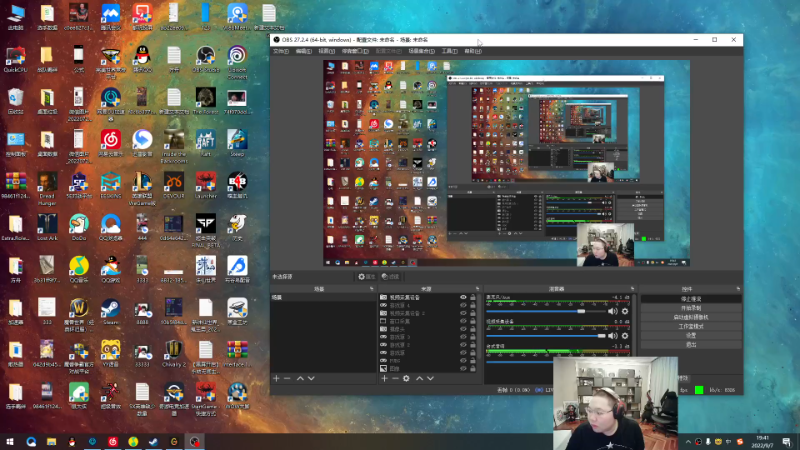Toggle visibility of the 游戏源 3 source

[463, 337]
